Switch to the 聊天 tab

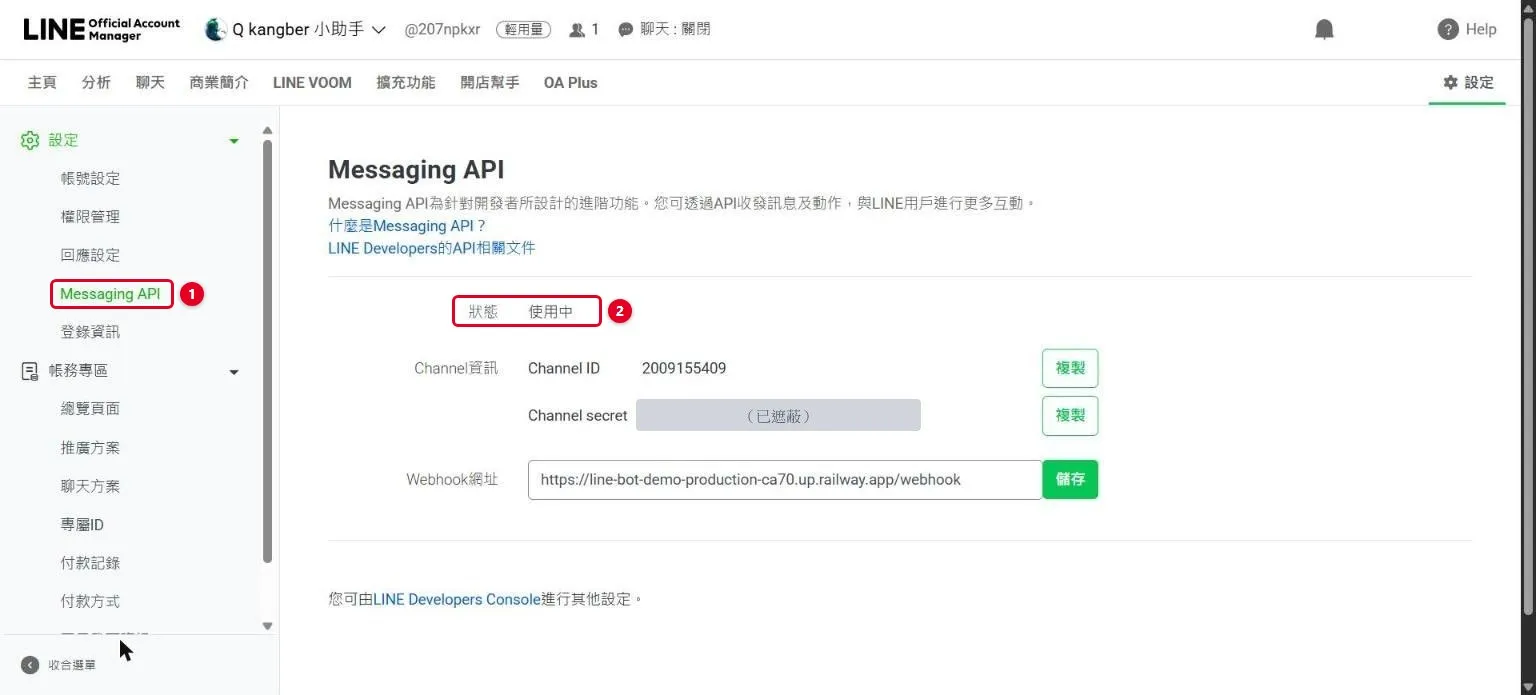[x=150, y=83]
